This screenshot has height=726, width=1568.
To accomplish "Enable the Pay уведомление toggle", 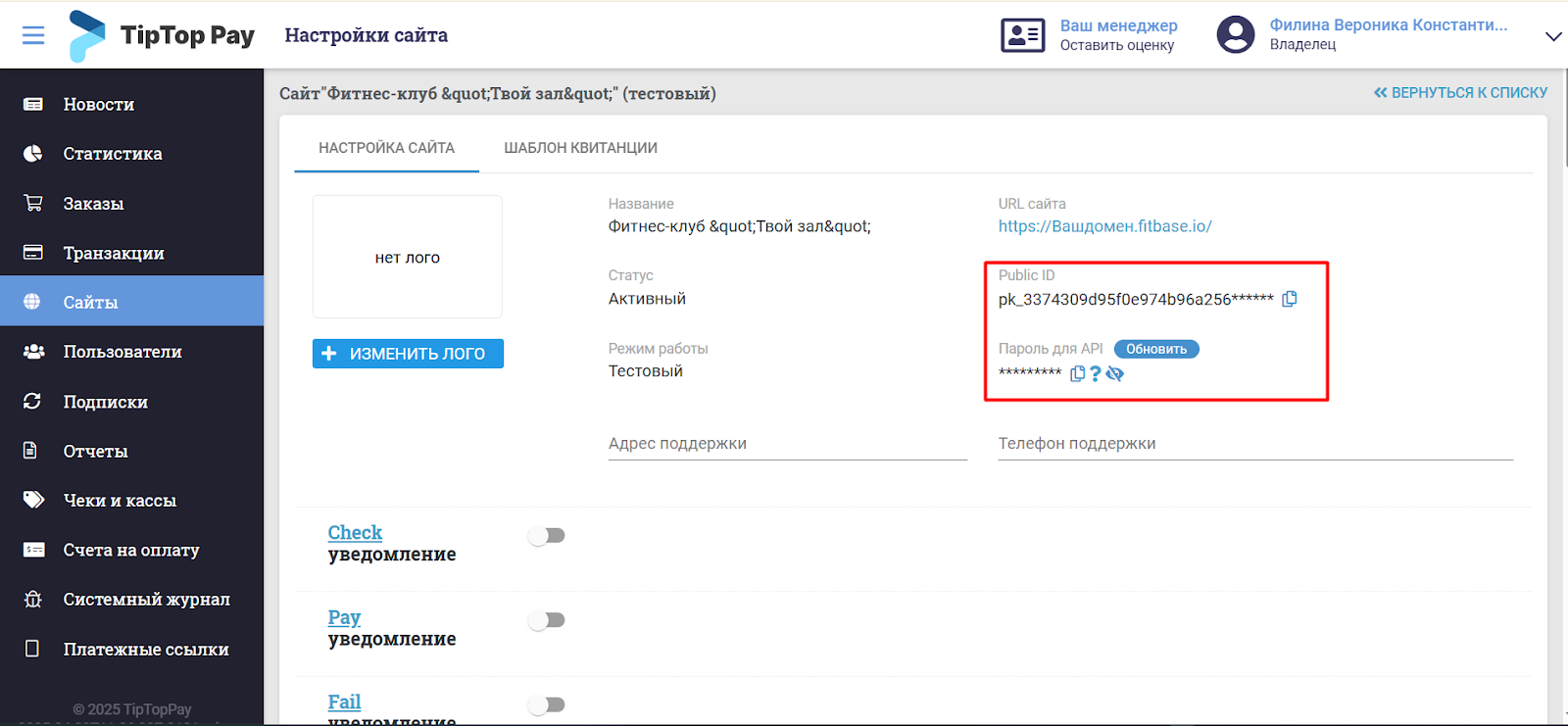I will point(547,620).
